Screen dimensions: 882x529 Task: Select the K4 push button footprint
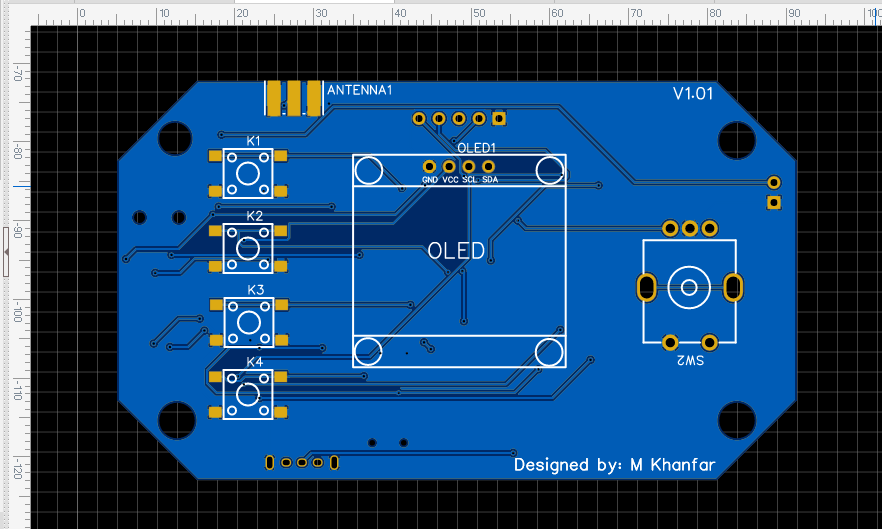(x=248, y=394)
